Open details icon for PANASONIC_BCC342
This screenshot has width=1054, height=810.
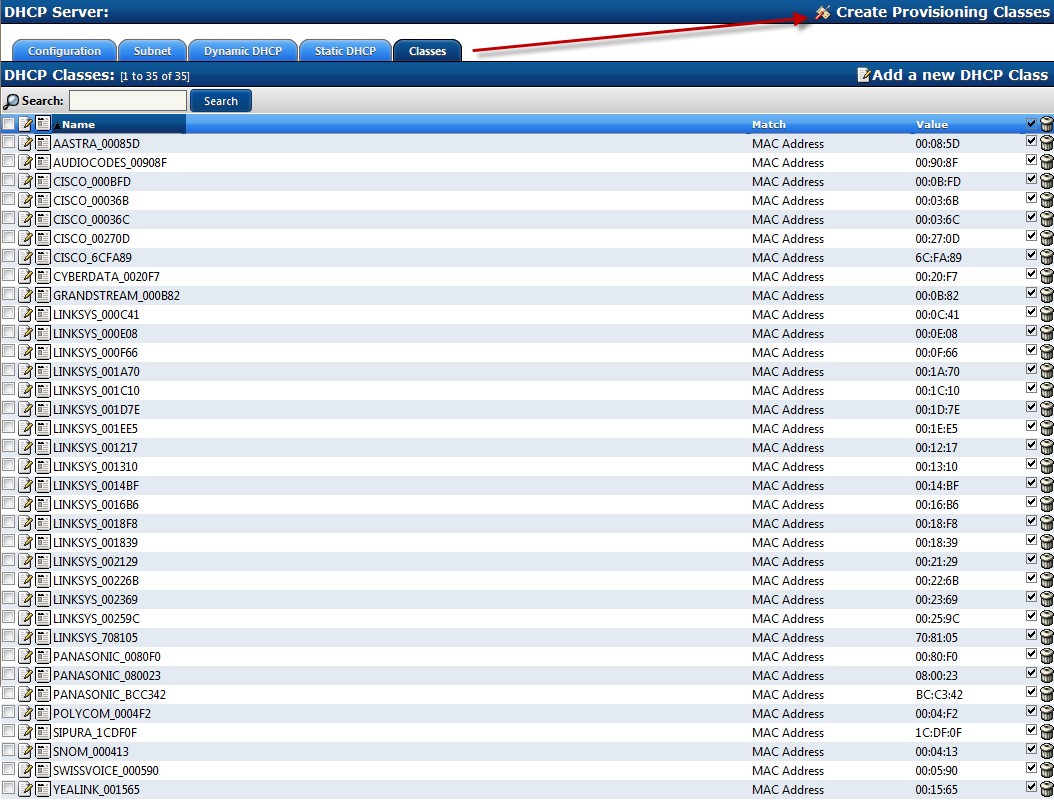(43, 694)
